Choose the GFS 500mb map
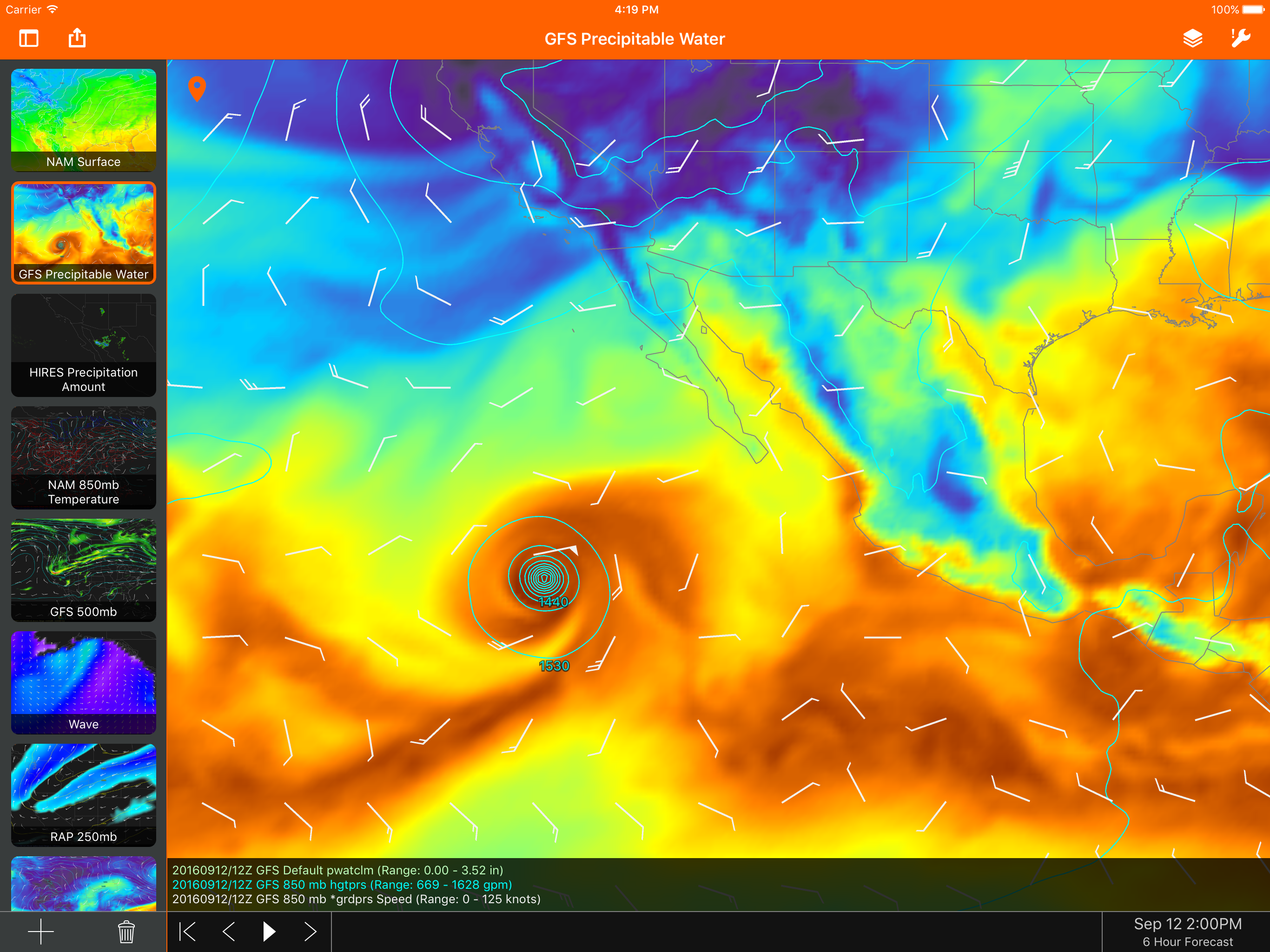Screen dimensions: 1270x952 coord(83,569)
